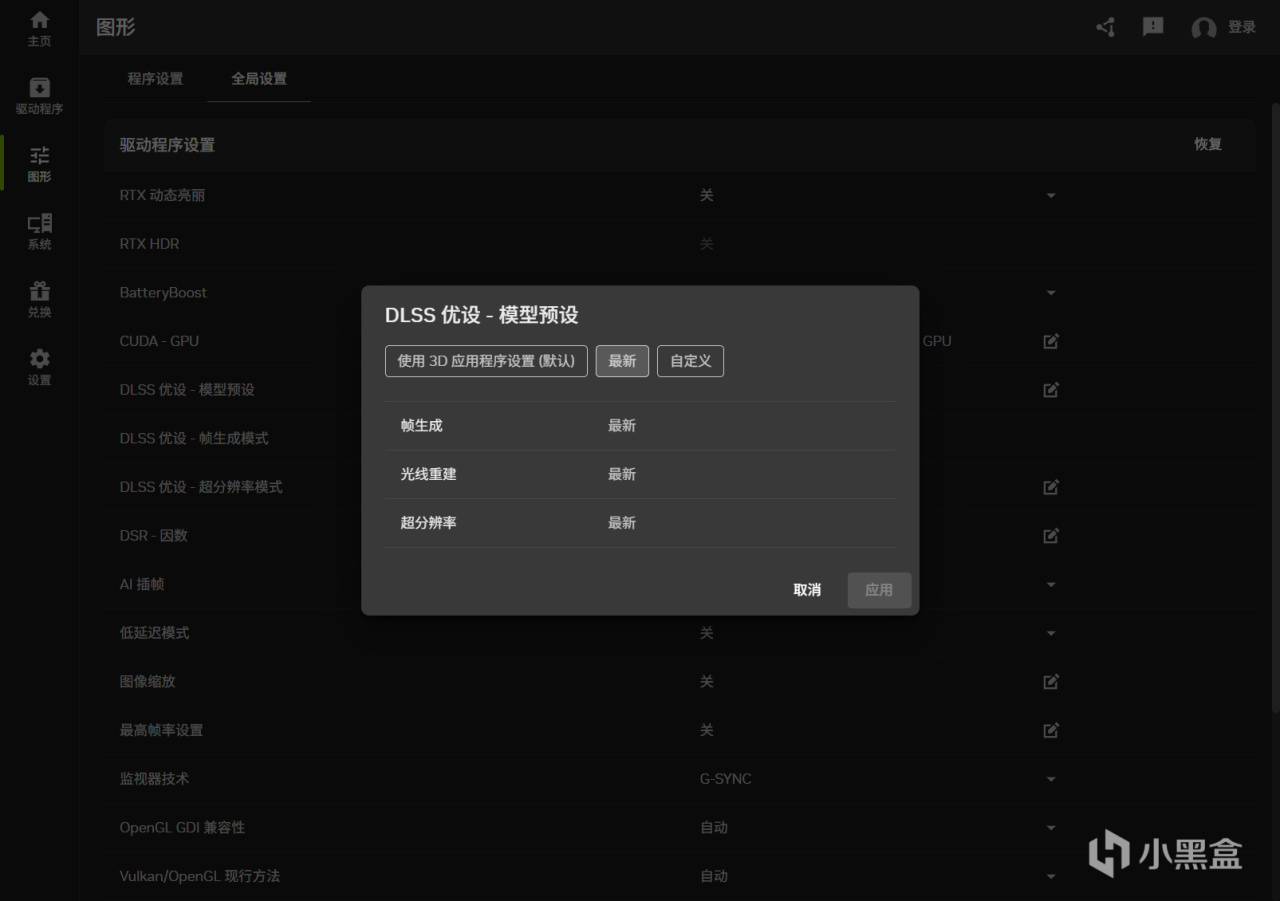The height and width of the screenshot is (901, 1280).
Task: Click the 低延迟模式 setting label
Action: 154,633
